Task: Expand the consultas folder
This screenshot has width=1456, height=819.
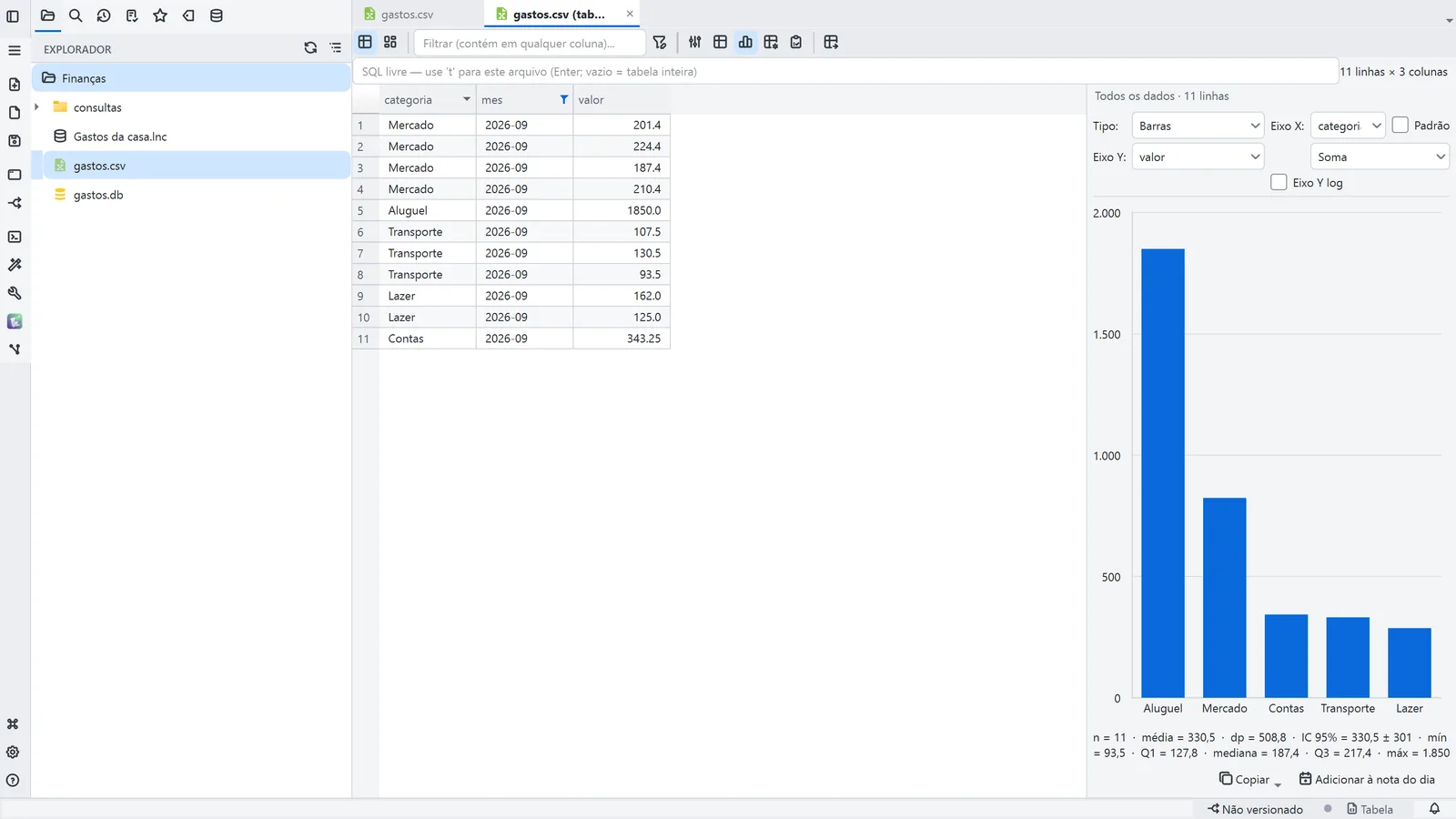Action: [x=36, y=107]
